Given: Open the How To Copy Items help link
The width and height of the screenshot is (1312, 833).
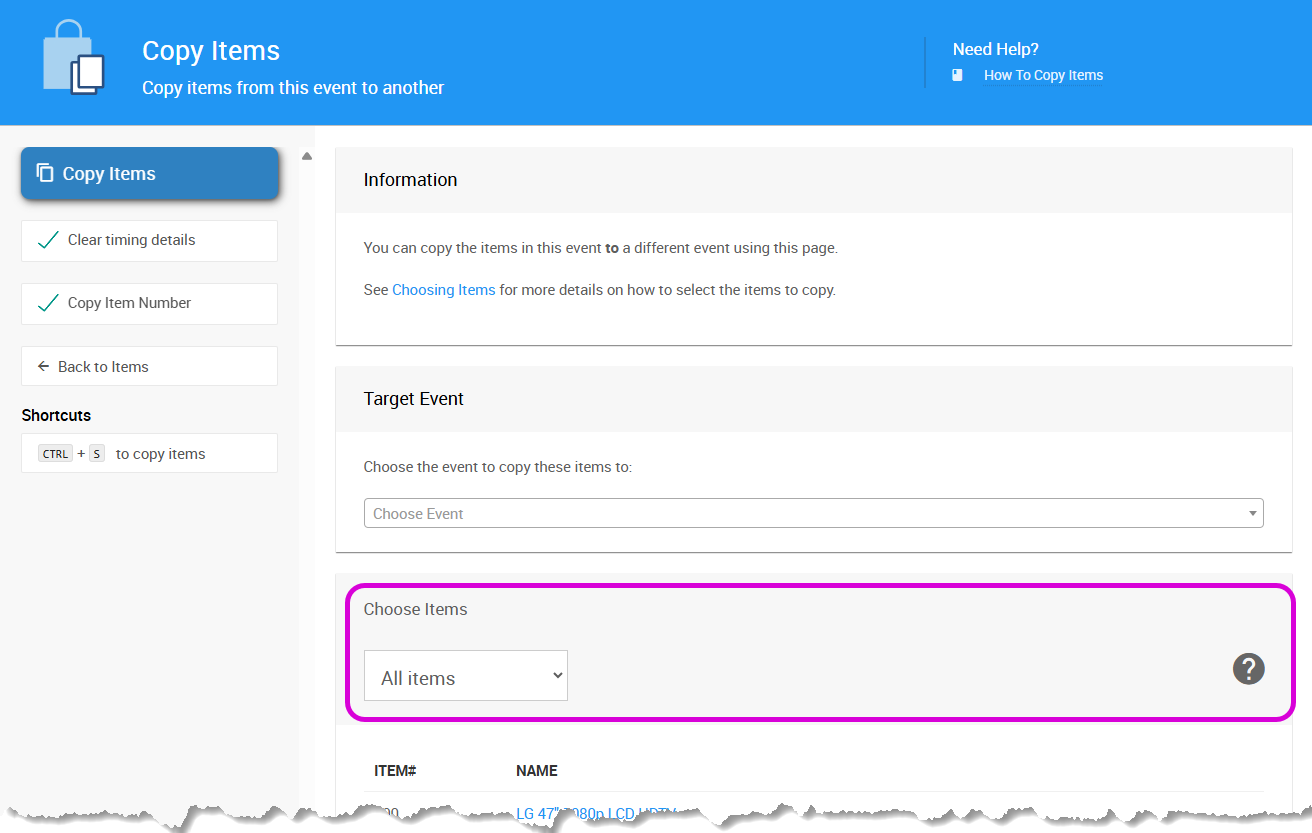Looking at the screenshot, I should [x=1043, y=75].
